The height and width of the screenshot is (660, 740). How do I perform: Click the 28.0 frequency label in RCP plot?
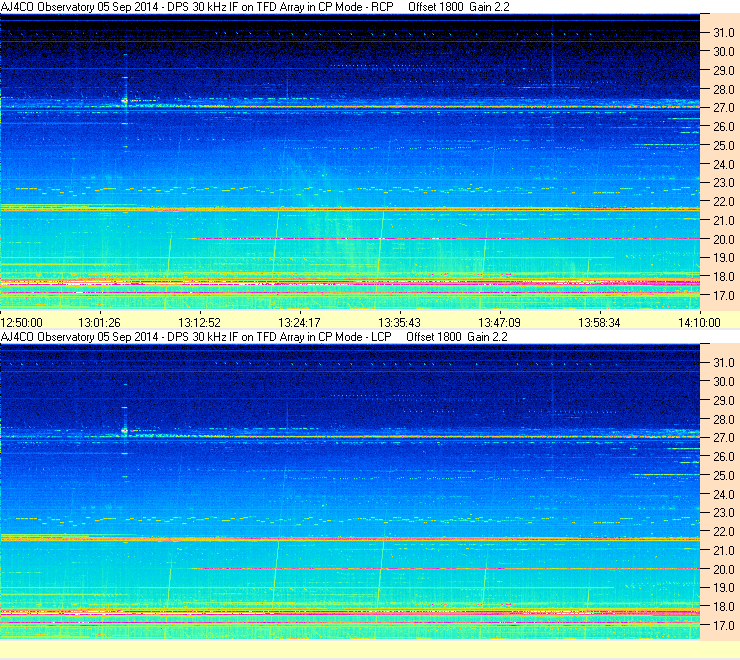tap(724, 89)
